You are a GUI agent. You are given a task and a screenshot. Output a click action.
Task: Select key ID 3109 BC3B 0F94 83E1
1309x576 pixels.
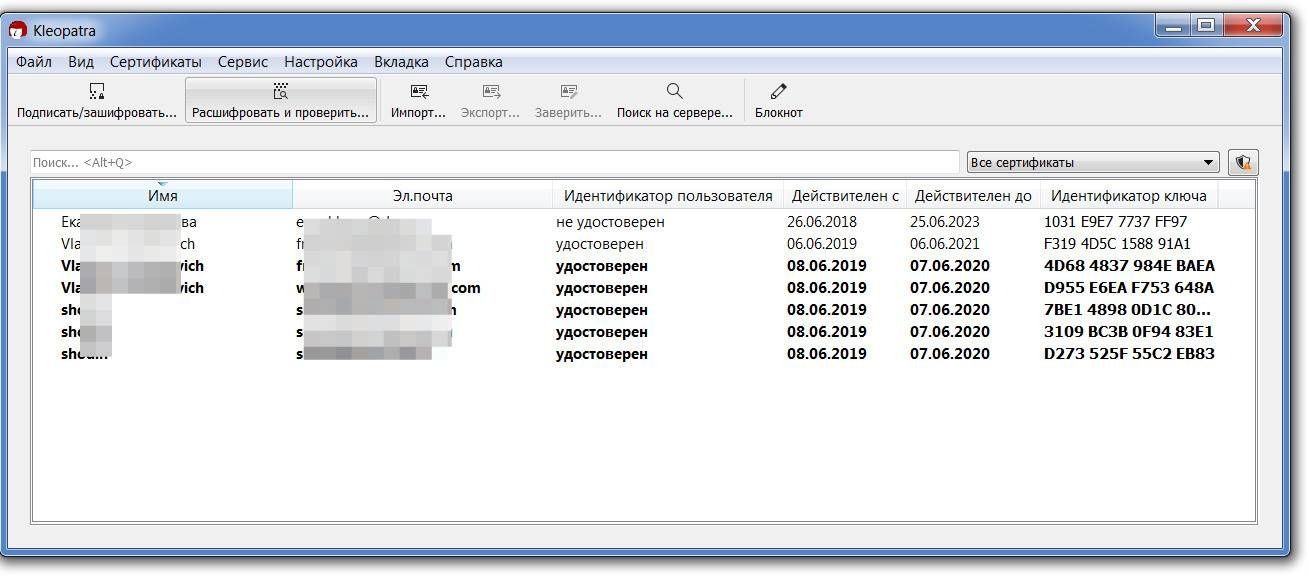click(1128, 332)
